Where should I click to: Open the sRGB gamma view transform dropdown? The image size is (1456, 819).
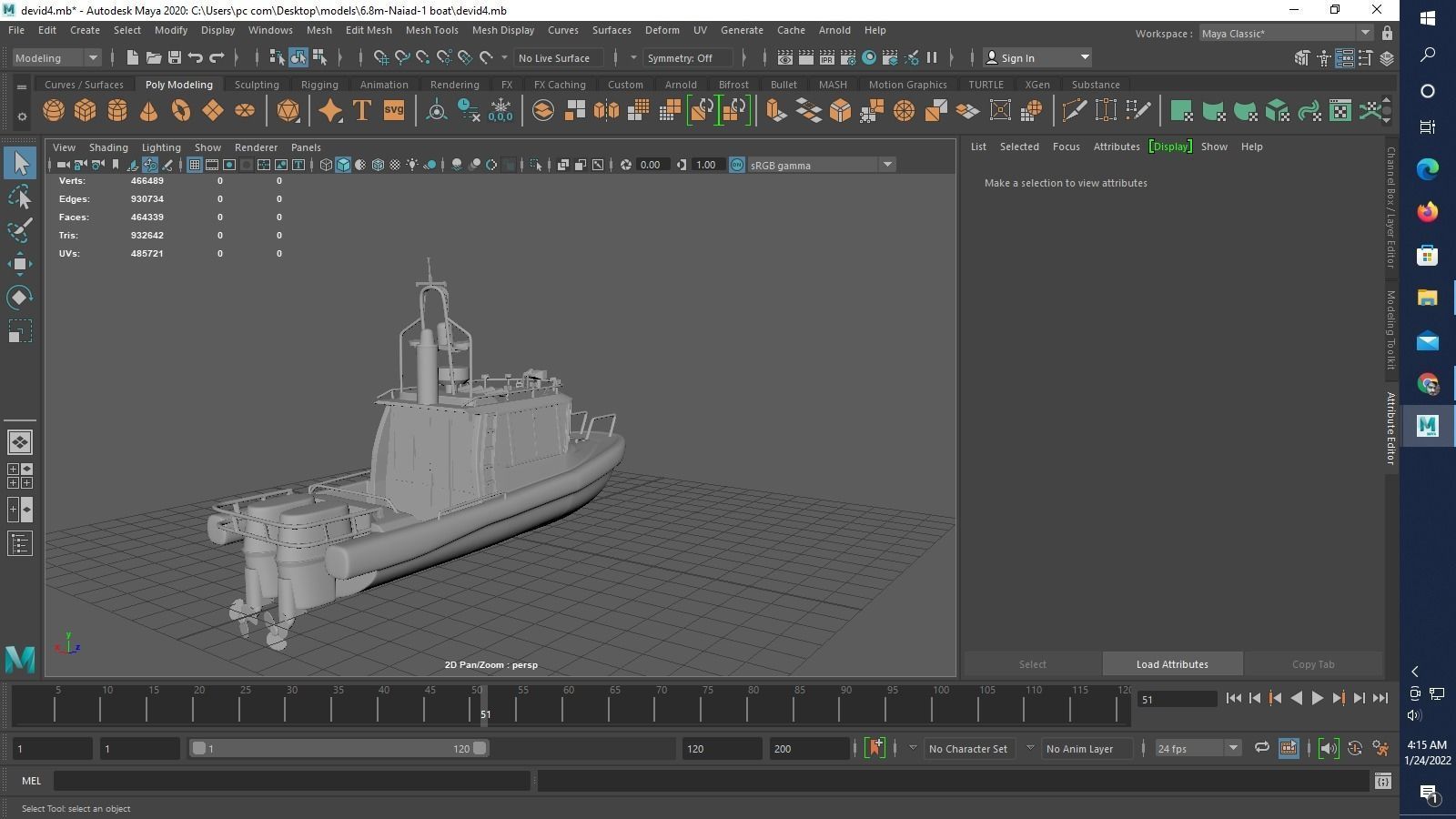pyautogui.click(x=821, y=165)
